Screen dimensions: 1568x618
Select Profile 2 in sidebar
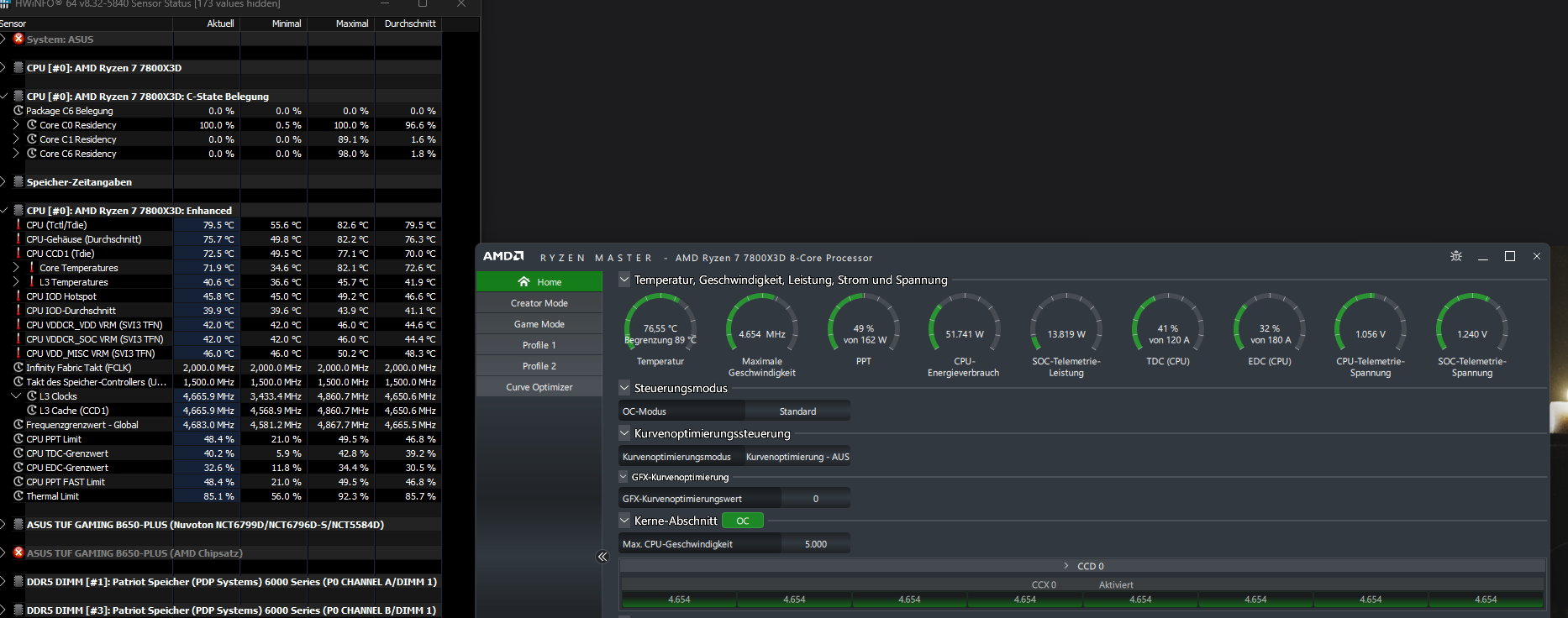[x=539, y=366]
